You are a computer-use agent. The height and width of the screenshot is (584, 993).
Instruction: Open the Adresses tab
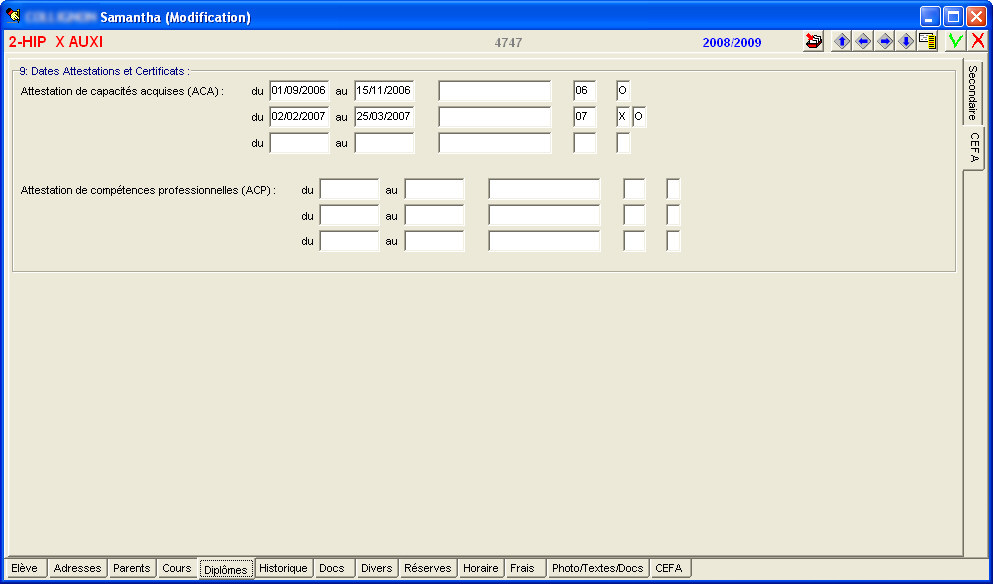[x=77, y=568]
